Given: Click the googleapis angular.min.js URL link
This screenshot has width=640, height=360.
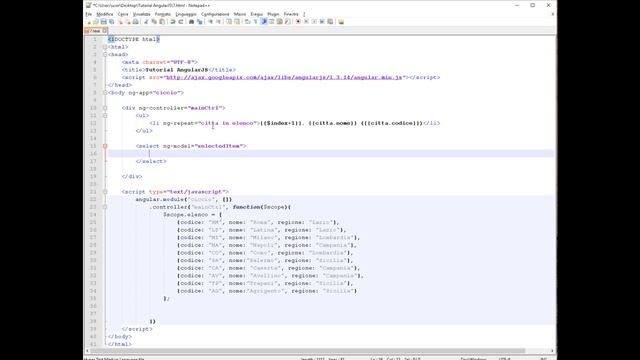Looking at the screenshot, I should [x=284, y=77].
